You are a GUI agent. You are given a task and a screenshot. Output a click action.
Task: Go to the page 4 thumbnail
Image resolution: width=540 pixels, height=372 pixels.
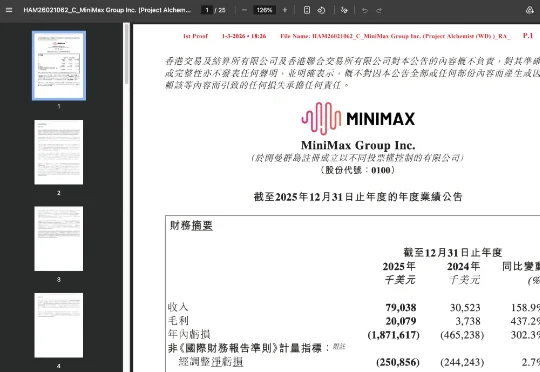pyautogui.click(x=59, y=325)
